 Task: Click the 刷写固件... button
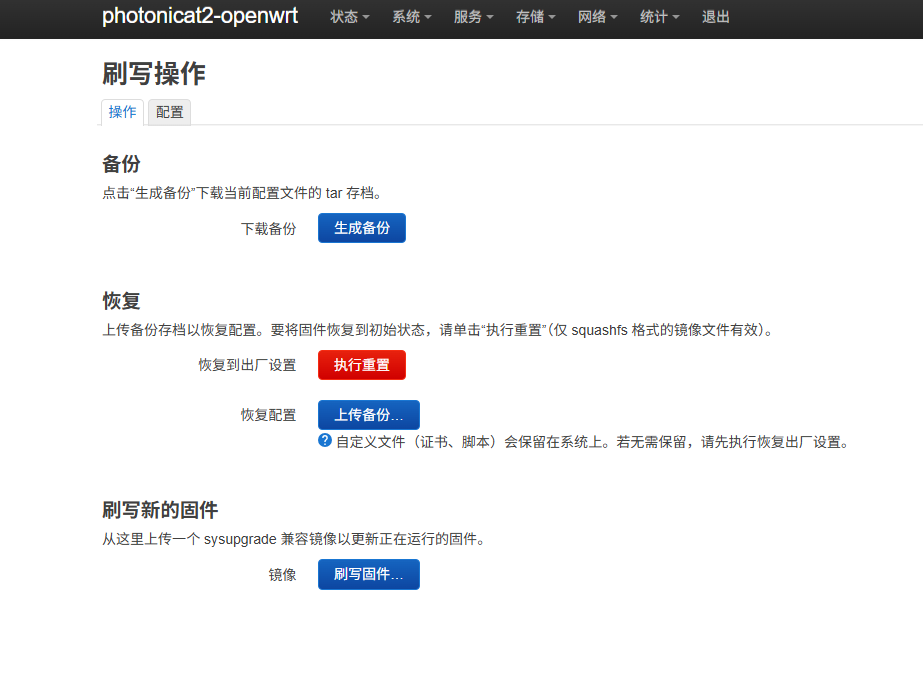[368, 574]
